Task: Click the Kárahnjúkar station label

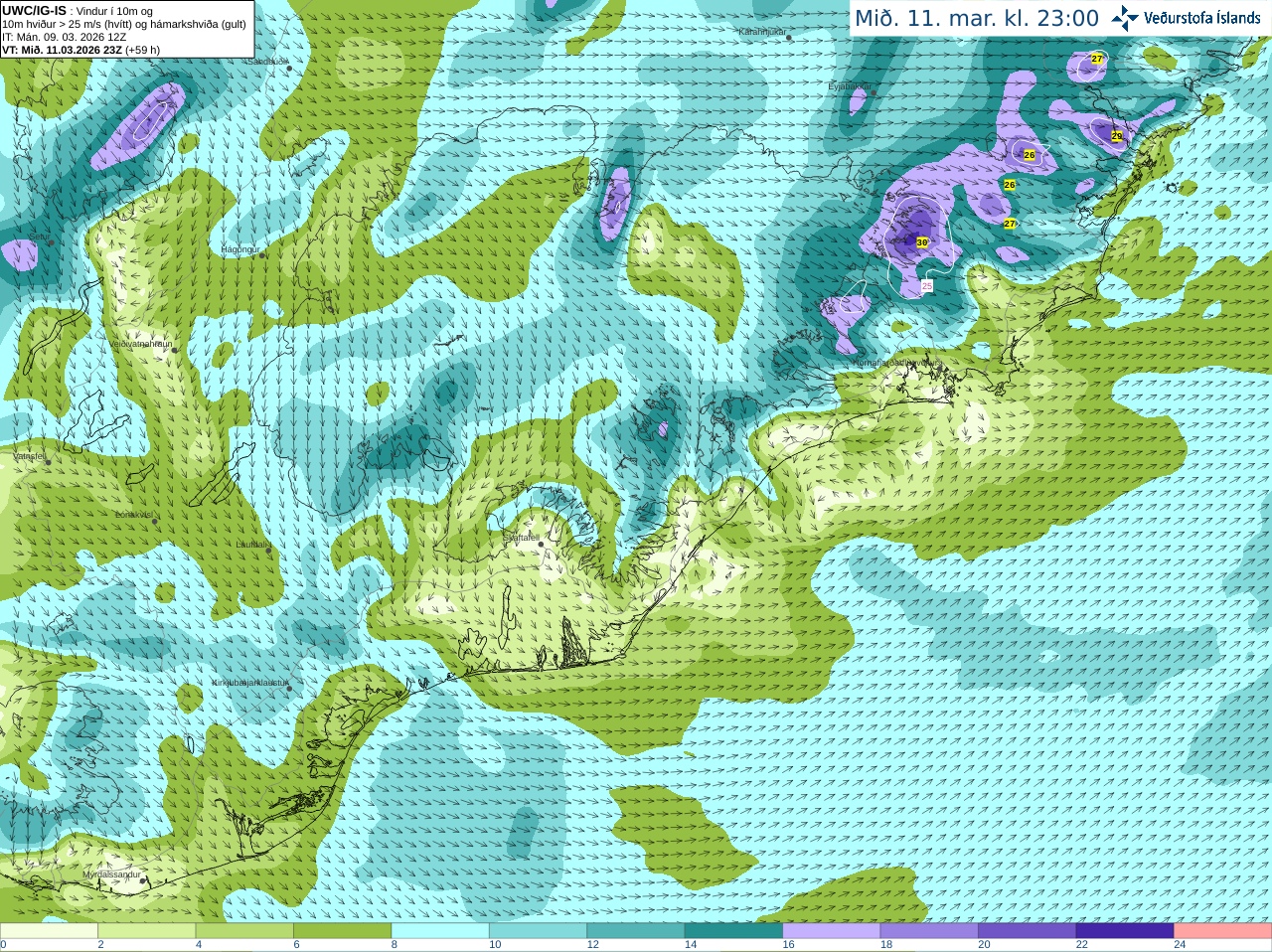Action: click(762, 32)
